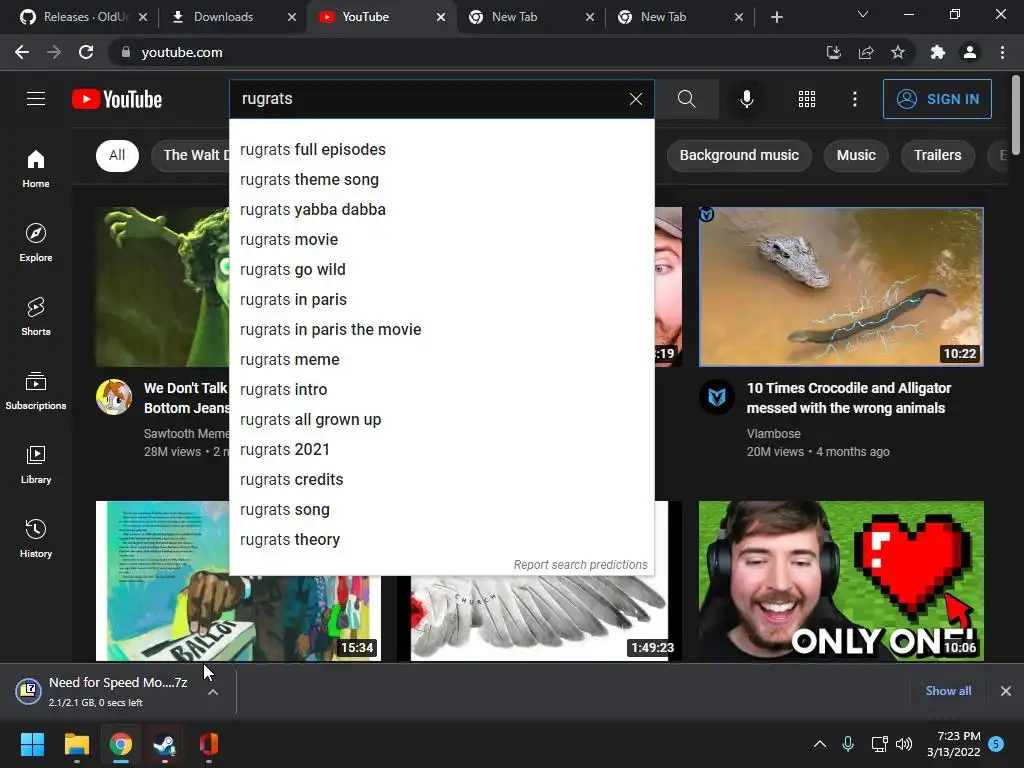
Task: Choose suggestion rugrats in paris the movie
Action: pyautogui.click(x=442, y=330)
